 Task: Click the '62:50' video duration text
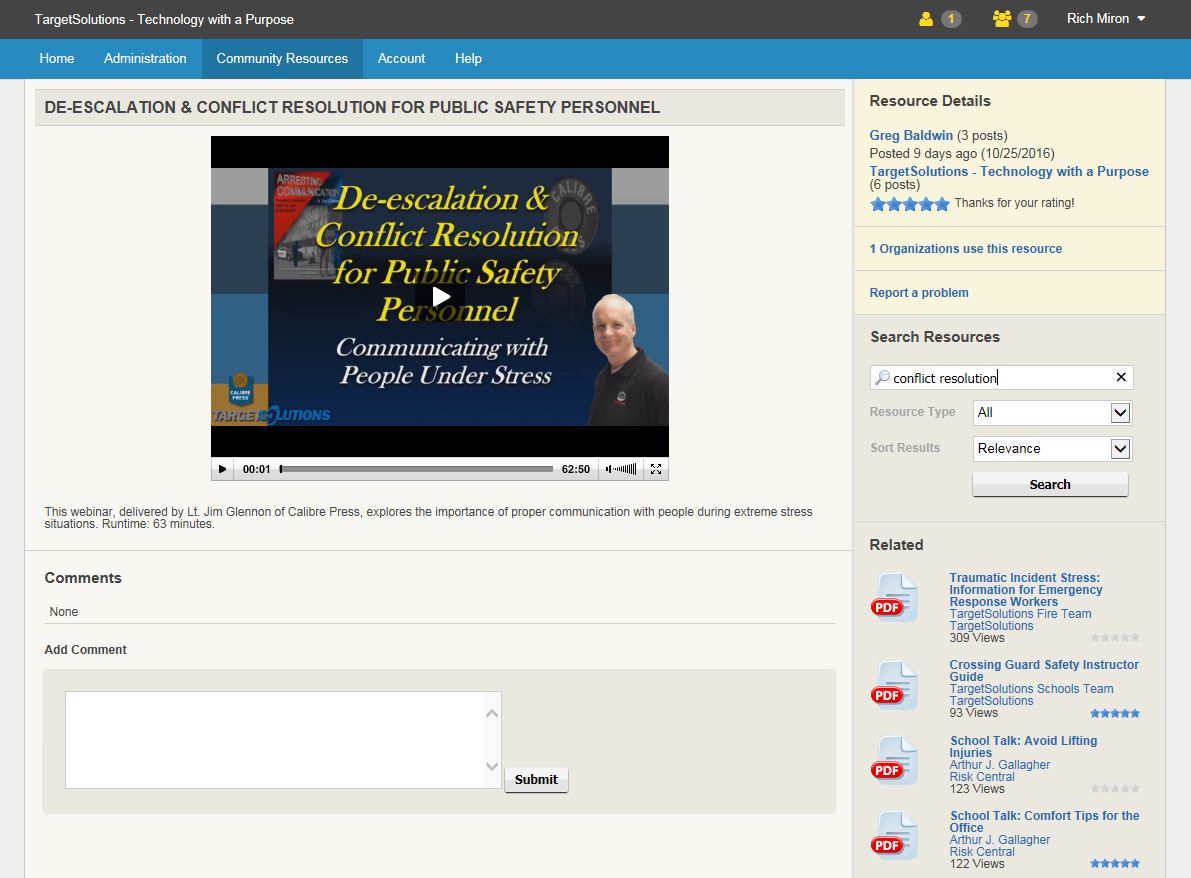click(x=576, y=469)
